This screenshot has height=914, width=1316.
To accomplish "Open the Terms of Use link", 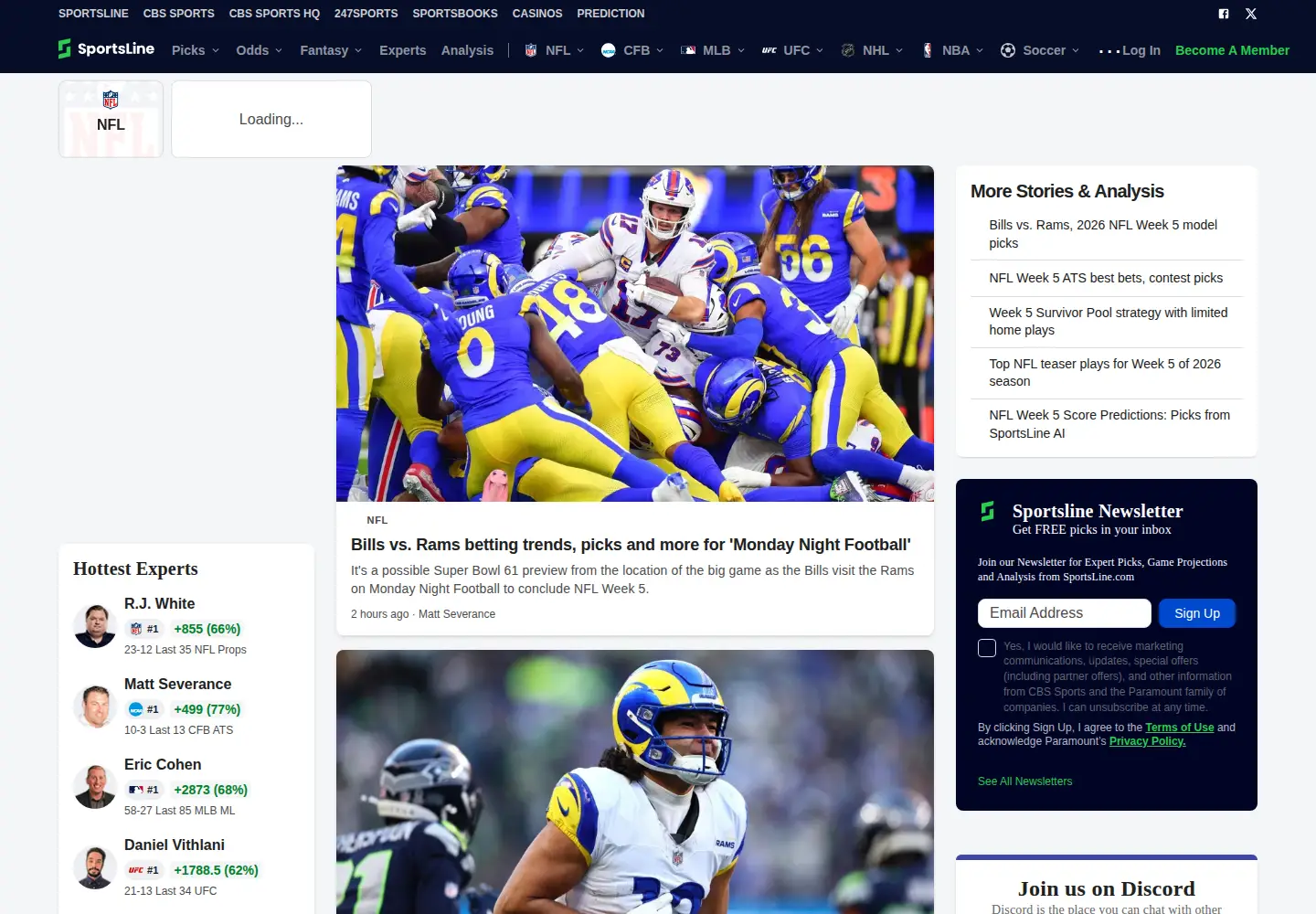I will tap(1180, 728).
